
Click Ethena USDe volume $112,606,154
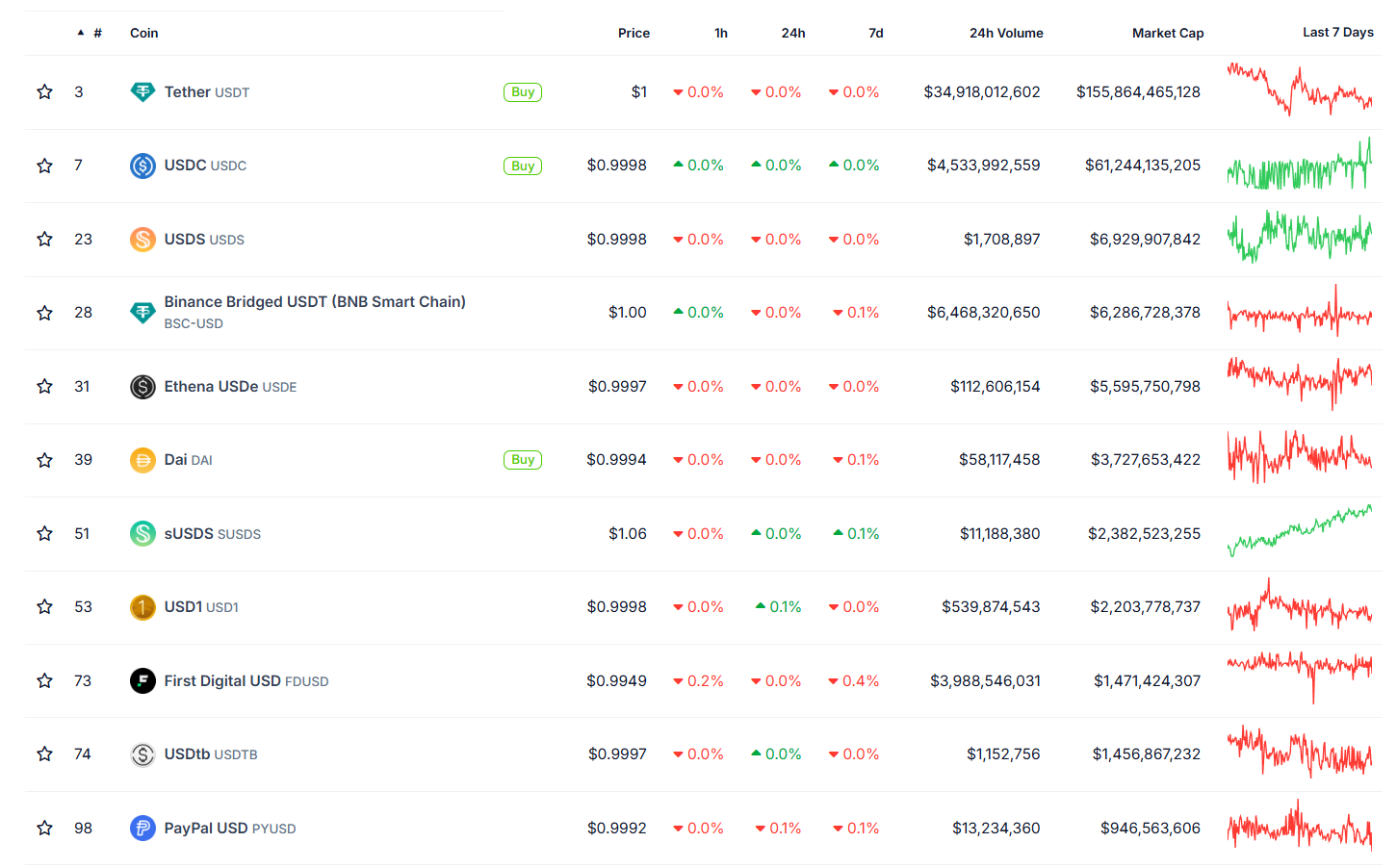[995, 387]
